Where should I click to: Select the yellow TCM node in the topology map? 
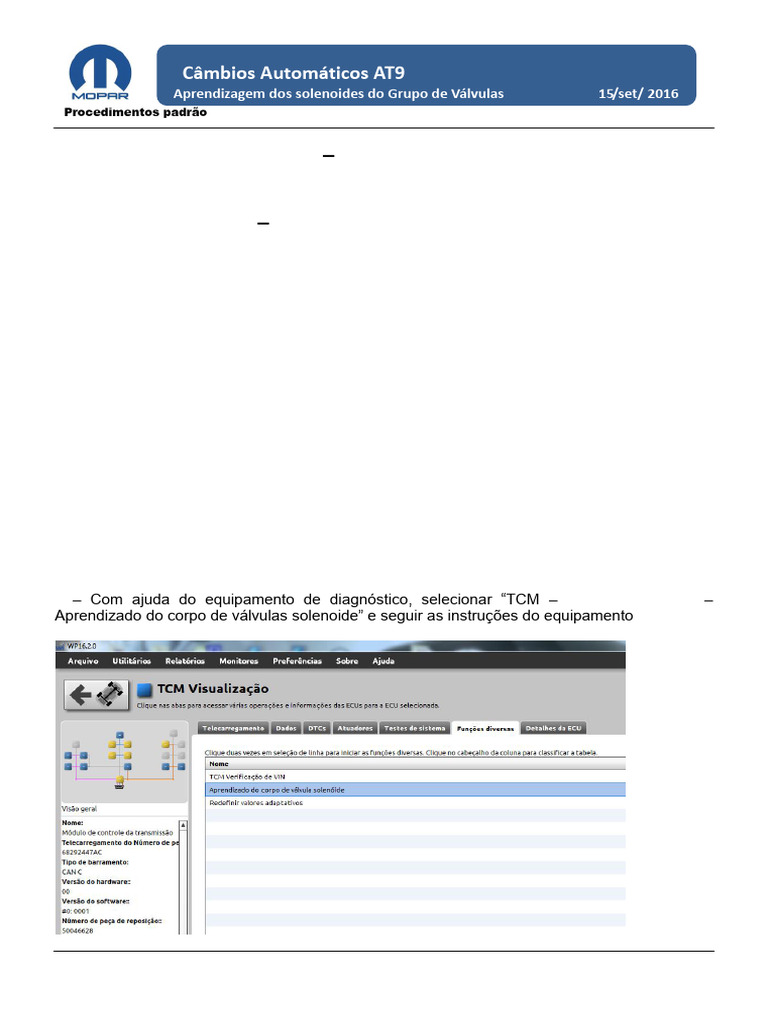click(x=120, y=780)
